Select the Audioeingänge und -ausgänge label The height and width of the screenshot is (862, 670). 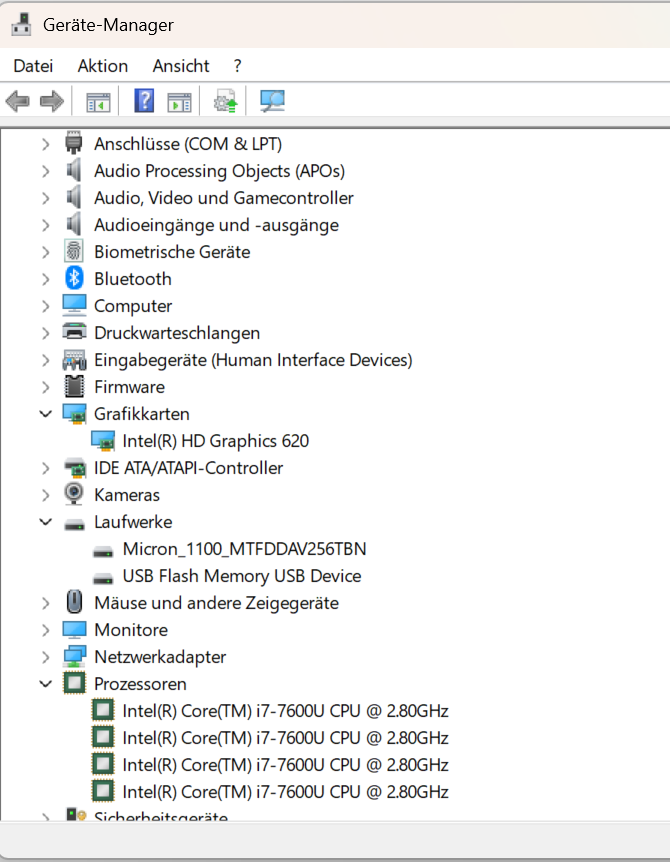[217, 225]
